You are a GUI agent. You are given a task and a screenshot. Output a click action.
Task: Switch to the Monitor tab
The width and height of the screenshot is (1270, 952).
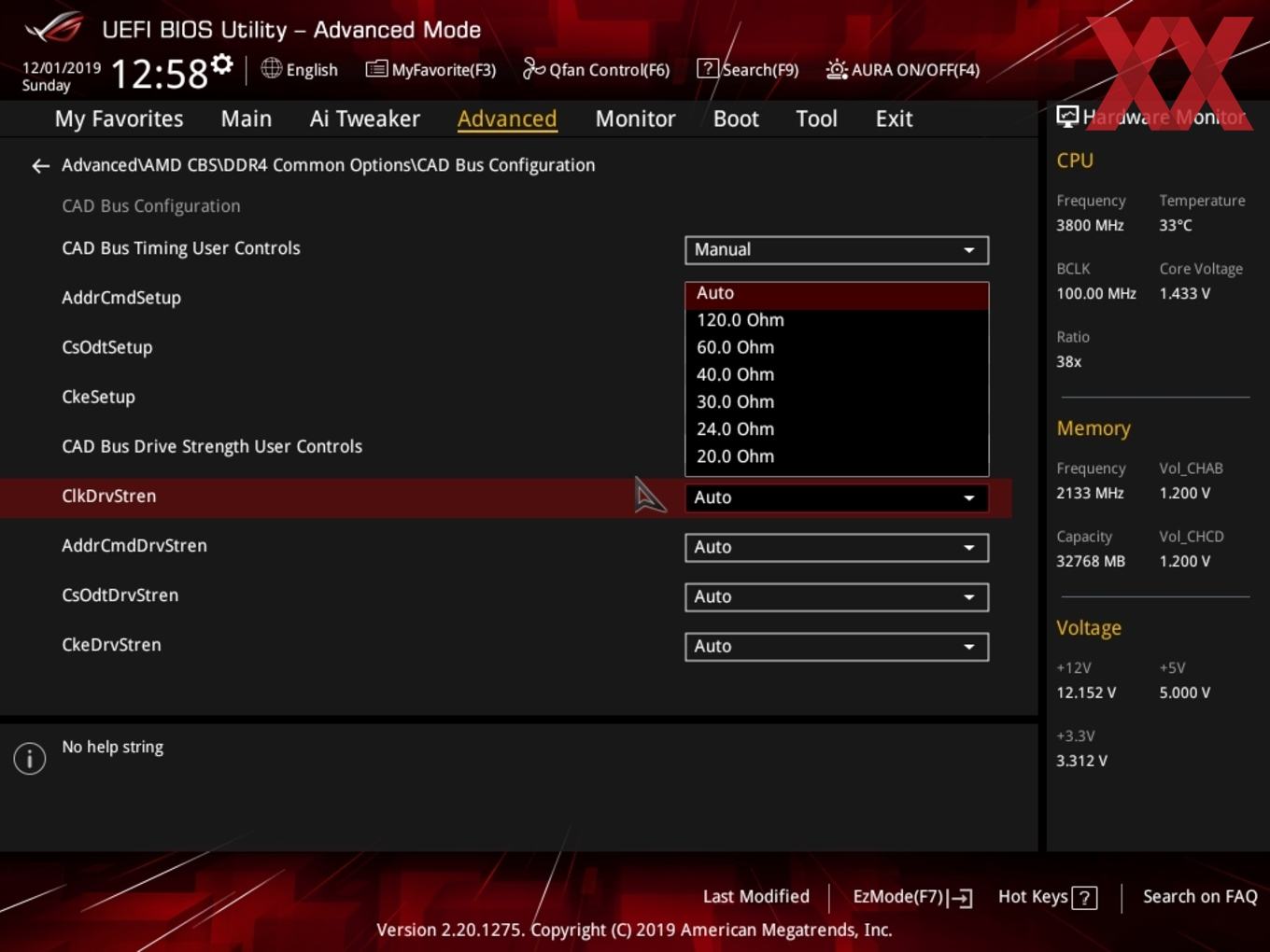coord(635,119)
